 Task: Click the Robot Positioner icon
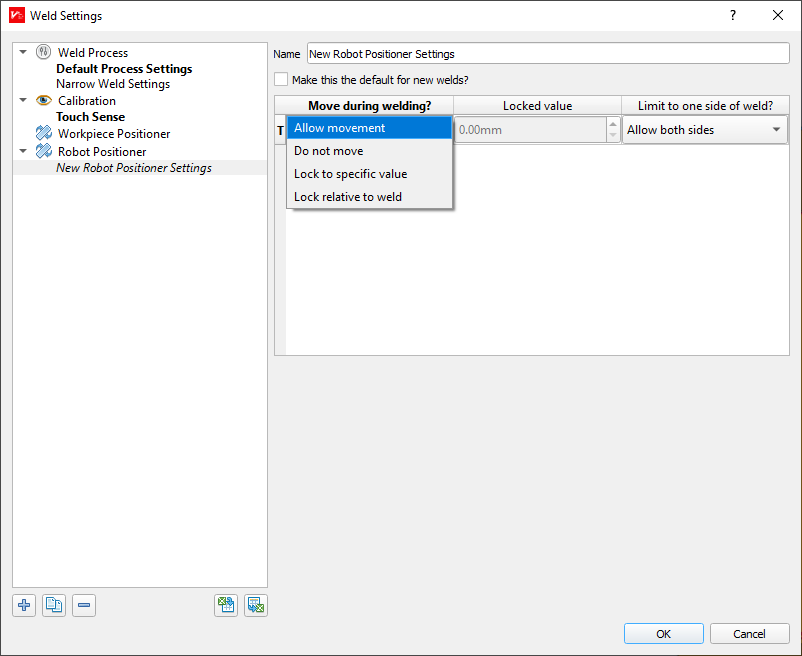pos(43,151)
